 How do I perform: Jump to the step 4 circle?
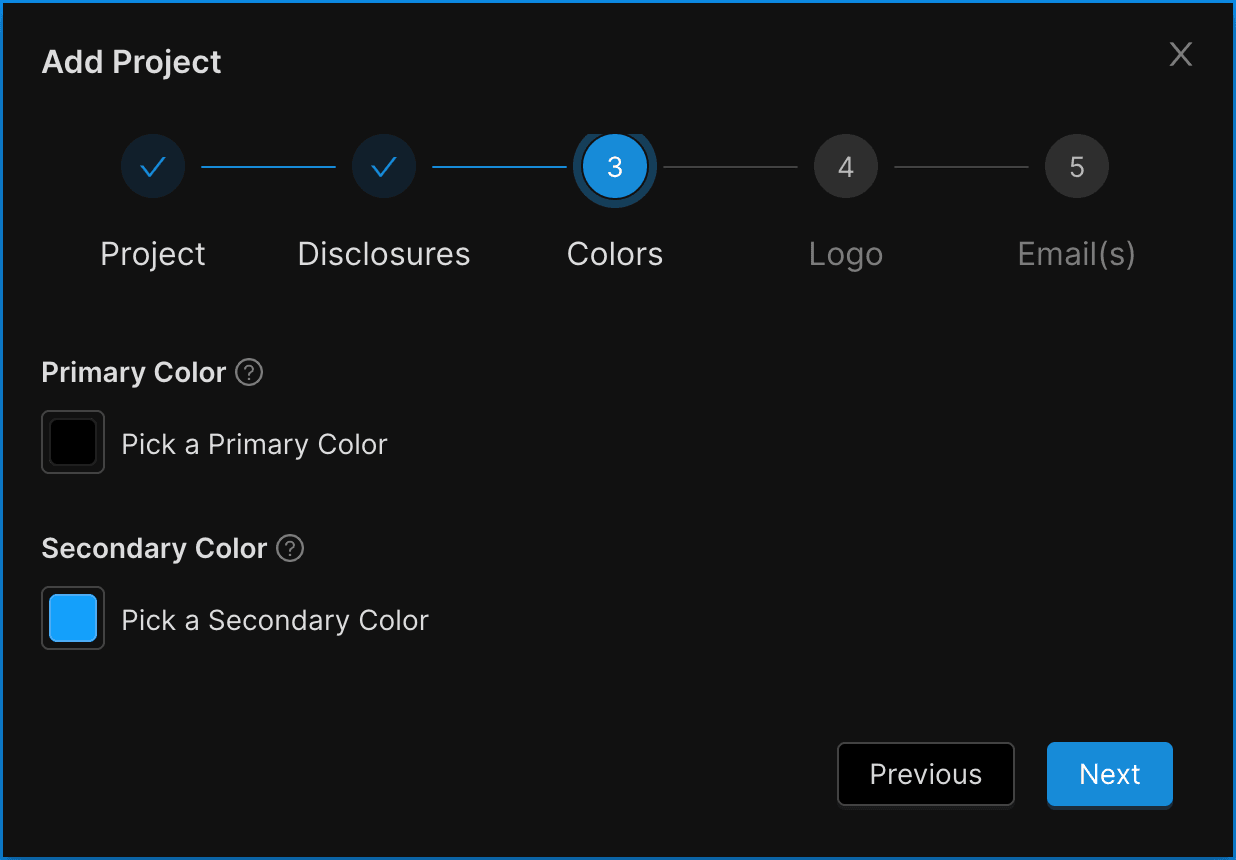(846, 167)
